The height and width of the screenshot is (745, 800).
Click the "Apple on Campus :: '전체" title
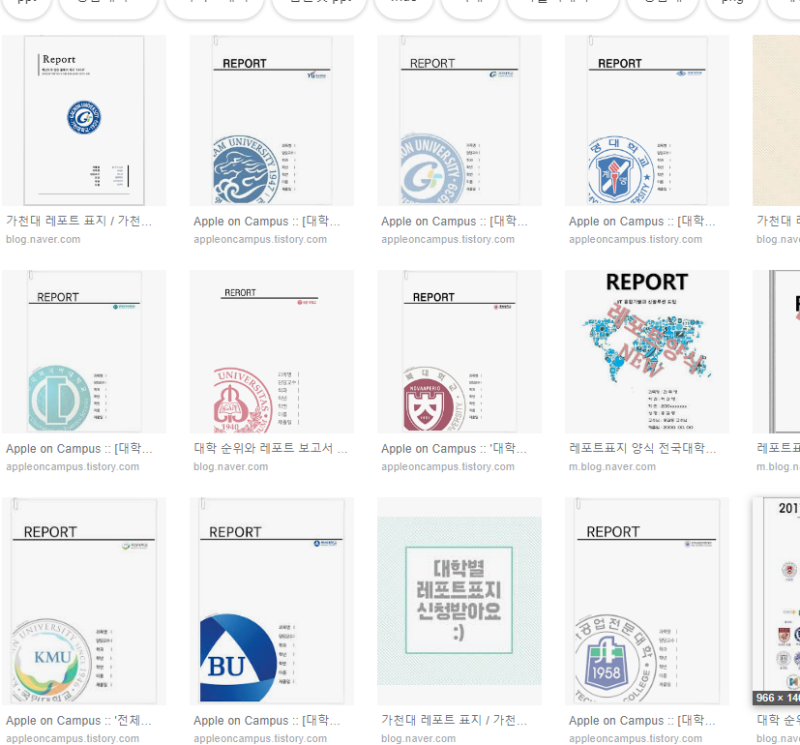pyautogui.click(x=79, y=721)
